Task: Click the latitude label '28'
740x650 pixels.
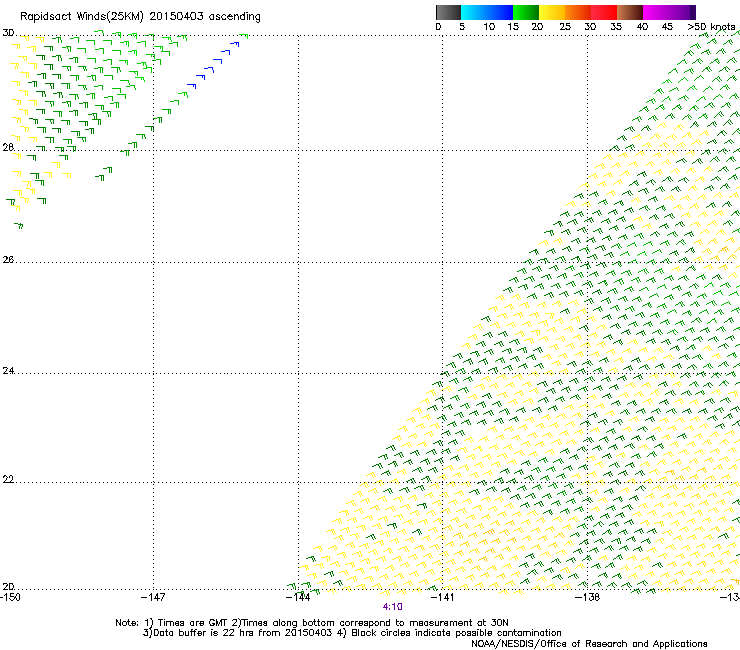Action: point(8,147)
